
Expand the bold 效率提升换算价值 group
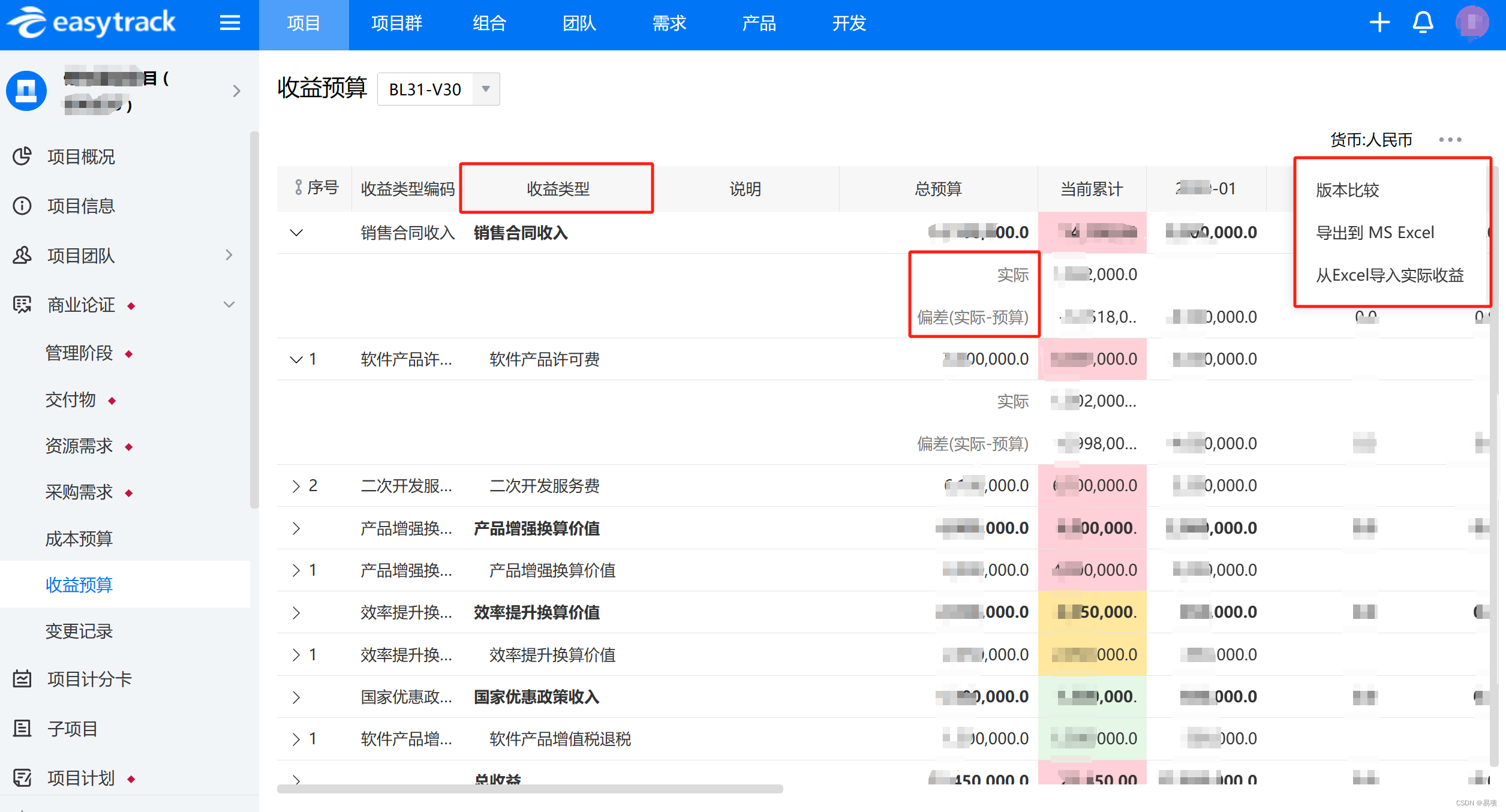pos(296,612)
